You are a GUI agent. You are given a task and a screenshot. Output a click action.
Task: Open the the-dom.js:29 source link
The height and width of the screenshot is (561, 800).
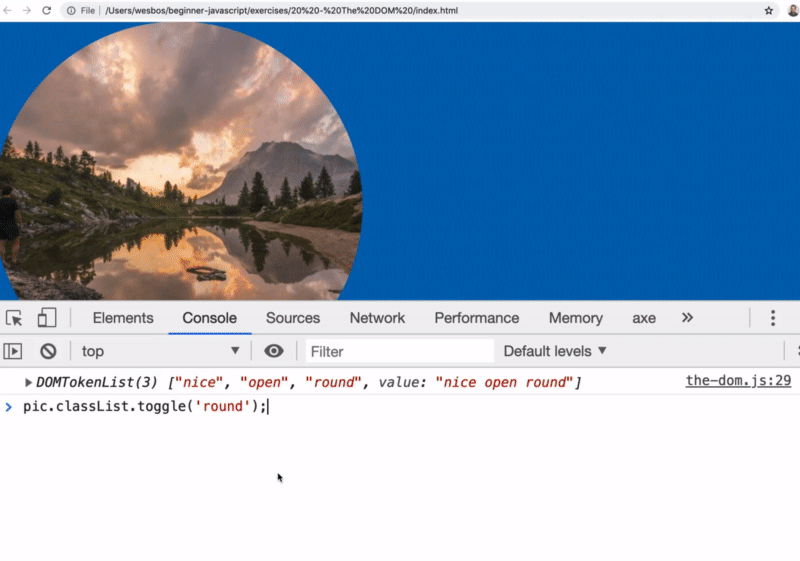click(738, 381)
